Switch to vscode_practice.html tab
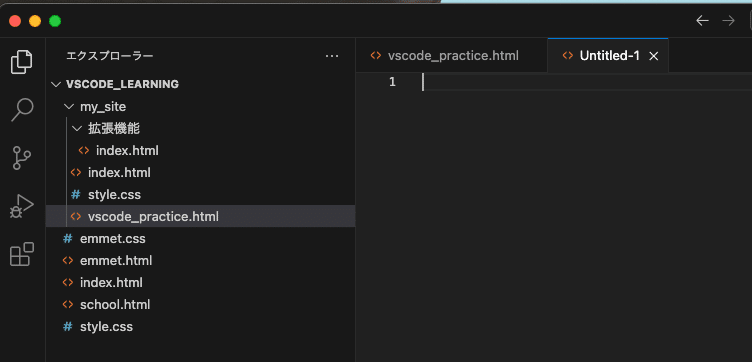This screenshot has width=752, height=362. (451, 56)
